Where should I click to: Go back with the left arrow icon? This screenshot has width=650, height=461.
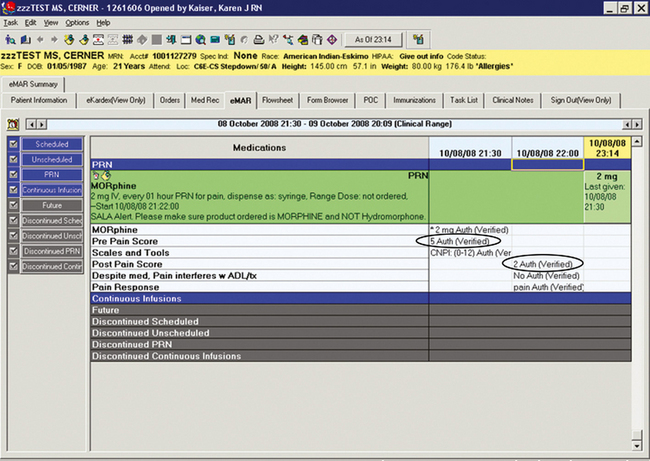tap(40, 40)
